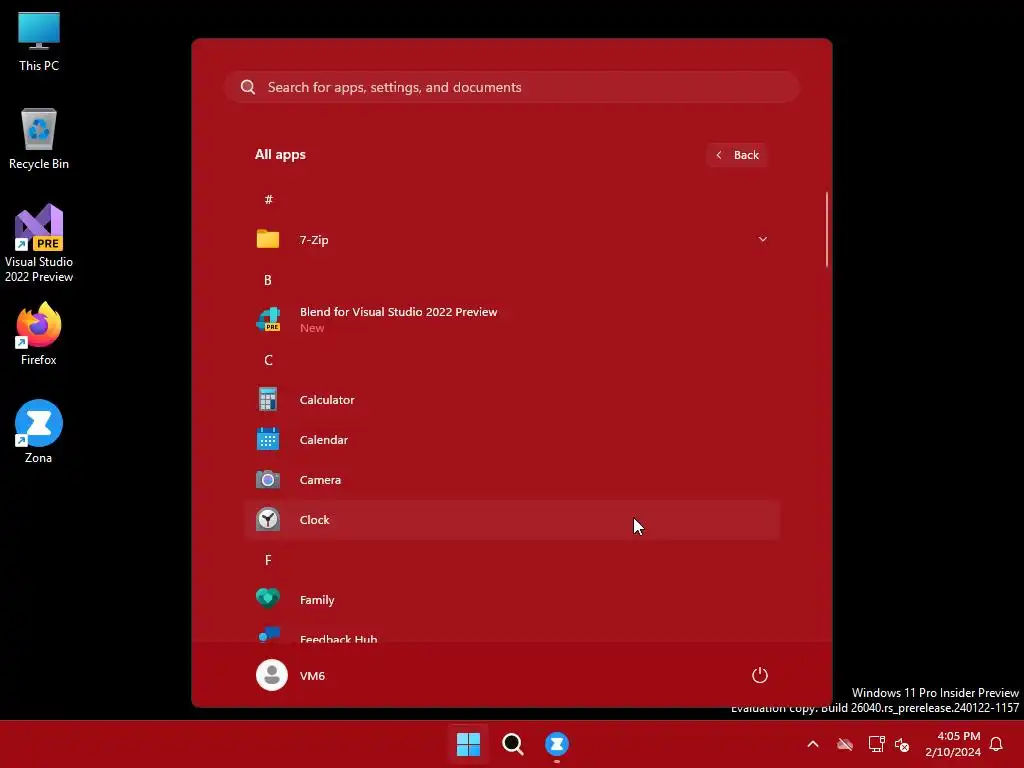Switch to Zona in the taskbar

point(557,744)
